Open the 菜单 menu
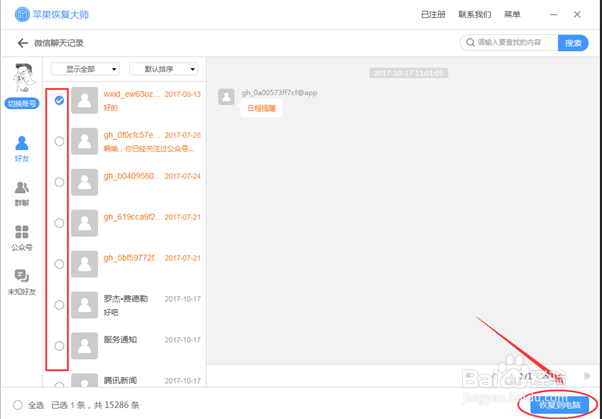This screenshot has width=602, height=419. (512, 15)
